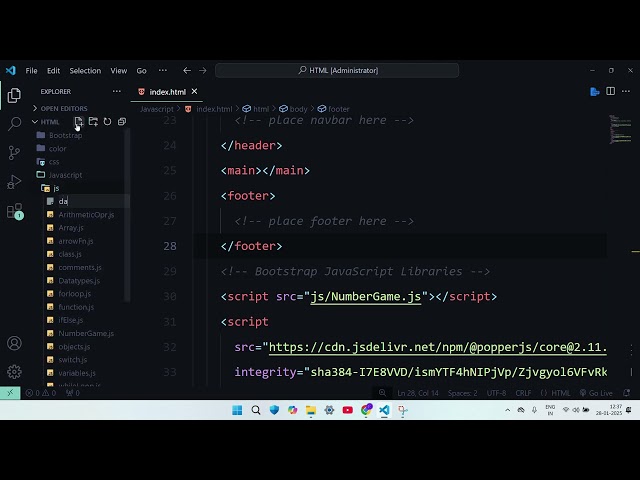
Task: Open comments.js file
Action: 80,267
